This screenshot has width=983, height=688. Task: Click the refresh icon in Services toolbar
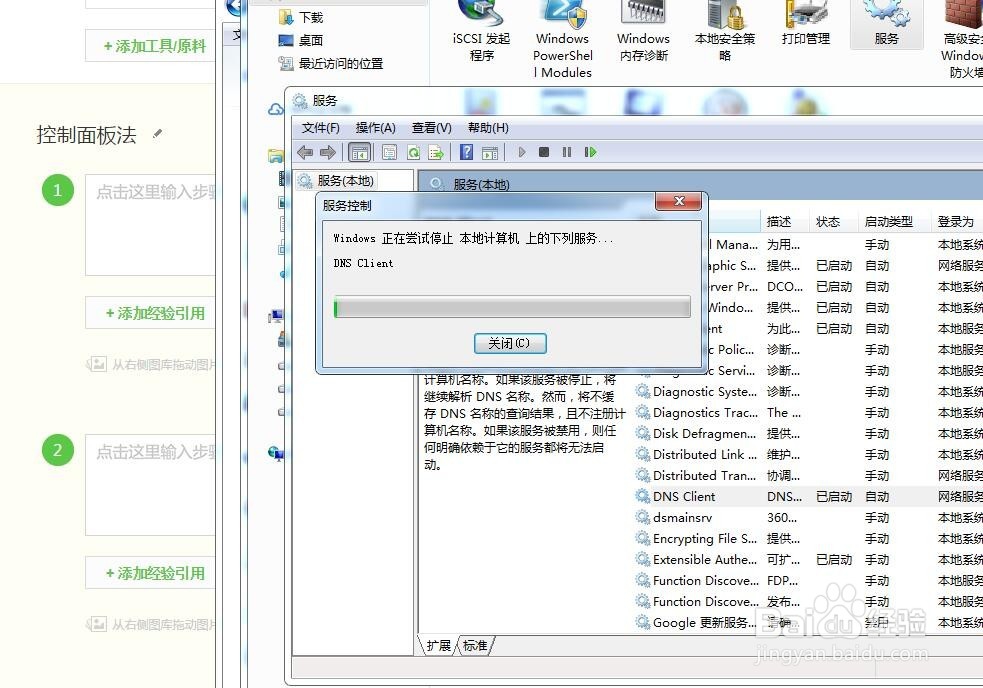(x=413, y=152)
